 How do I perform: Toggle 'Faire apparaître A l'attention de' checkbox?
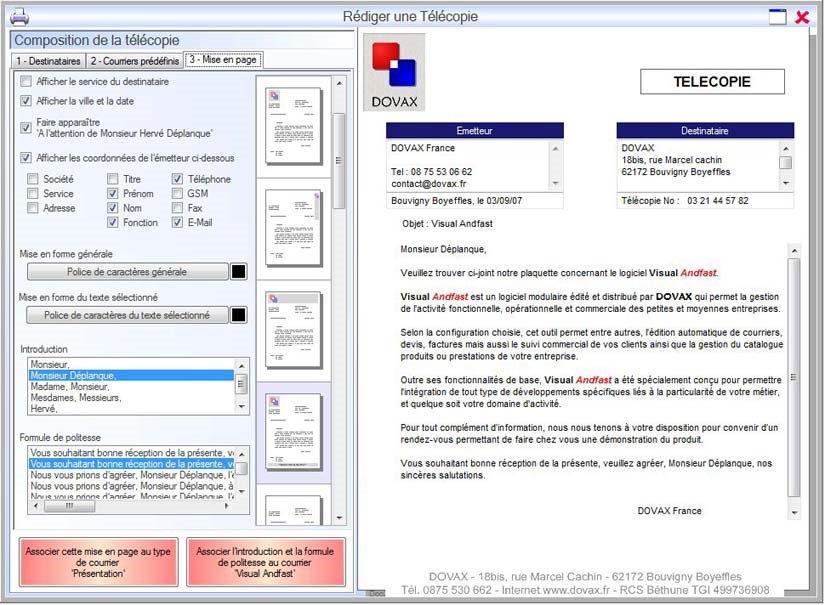tap(25, 128)
